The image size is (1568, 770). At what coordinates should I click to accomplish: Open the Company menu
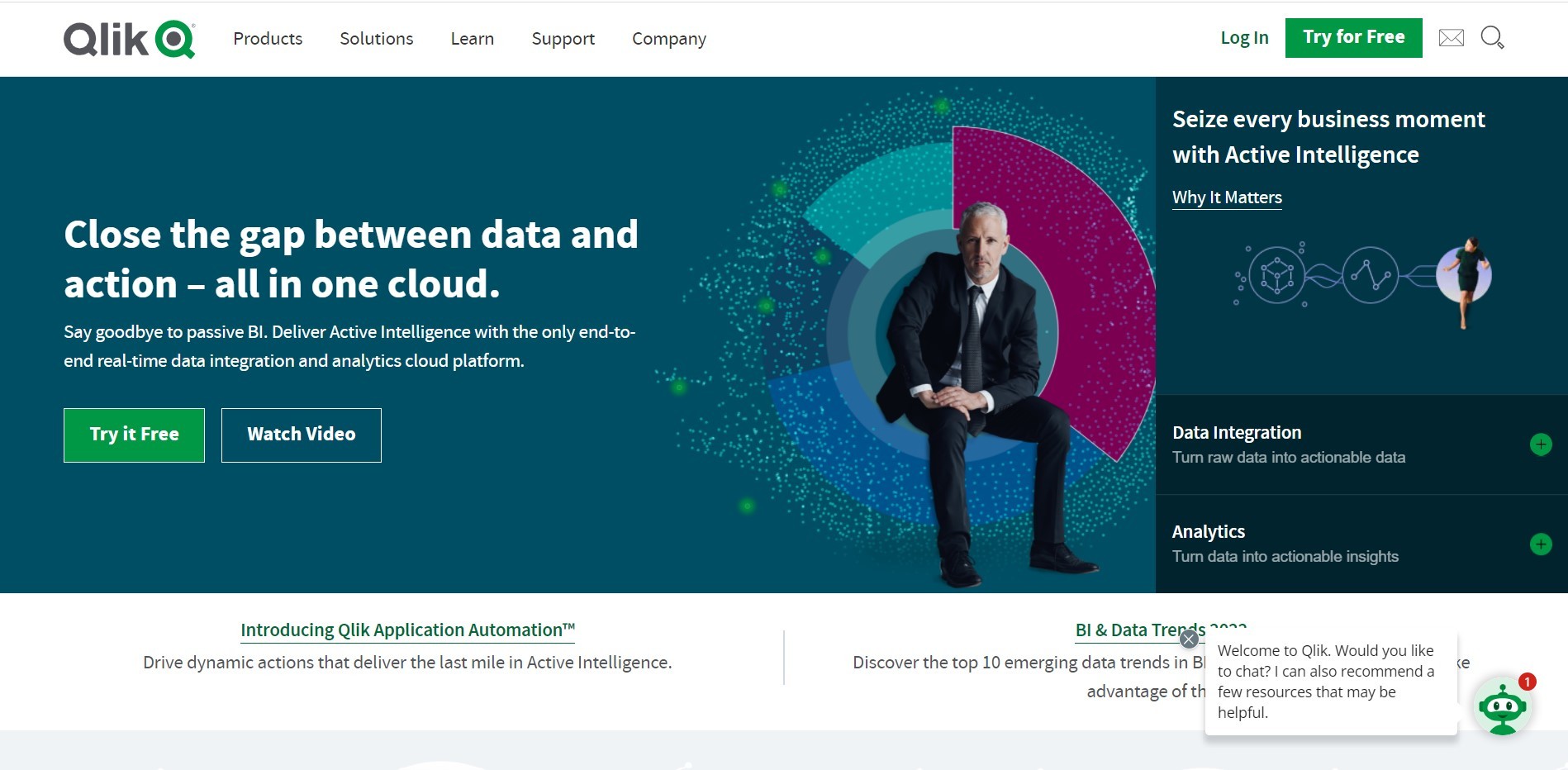tap(669, 39)
